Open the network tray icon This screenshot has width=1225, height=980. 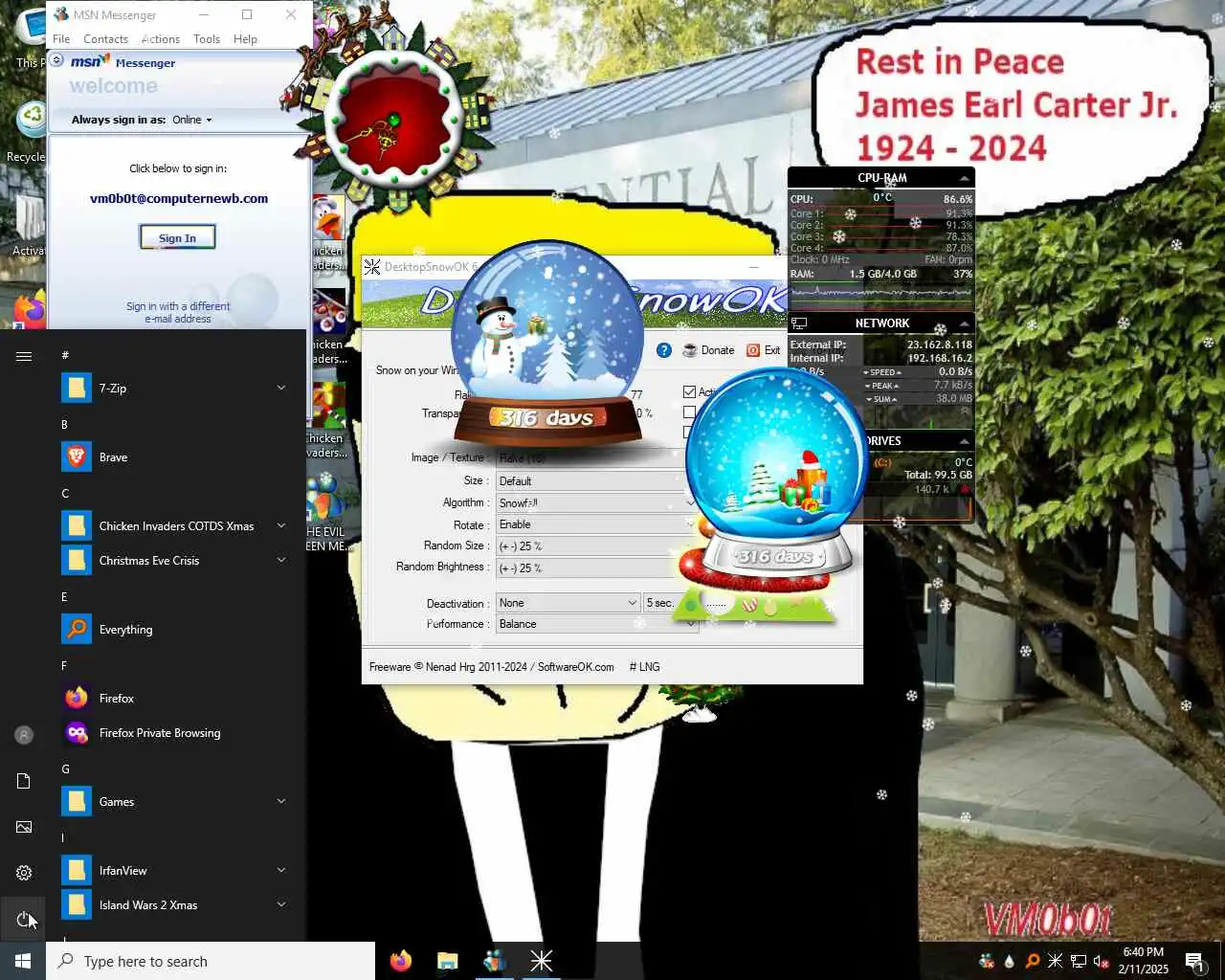click(1079, 961)
